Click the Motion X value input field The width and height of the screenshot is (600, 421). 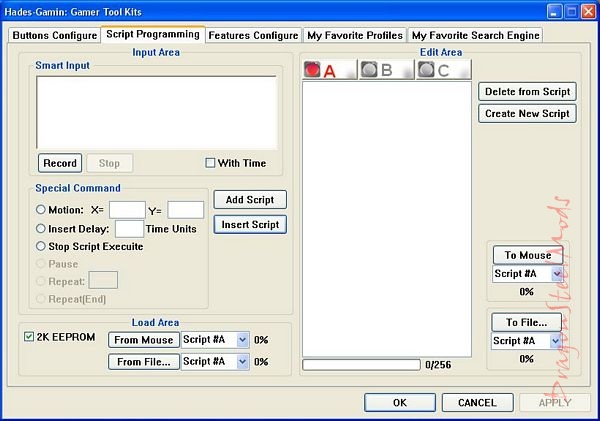127,210
